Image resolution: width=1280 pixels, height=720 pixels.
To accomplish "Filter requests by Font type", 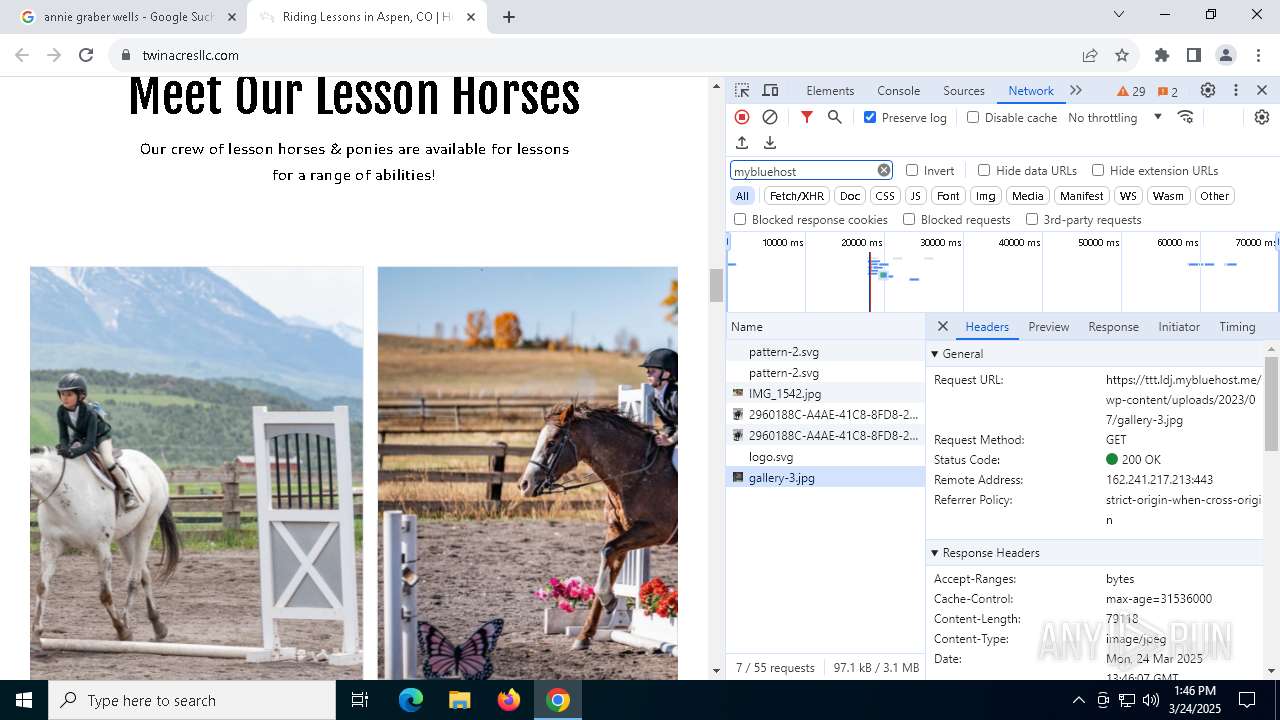I will pos(948,196).
